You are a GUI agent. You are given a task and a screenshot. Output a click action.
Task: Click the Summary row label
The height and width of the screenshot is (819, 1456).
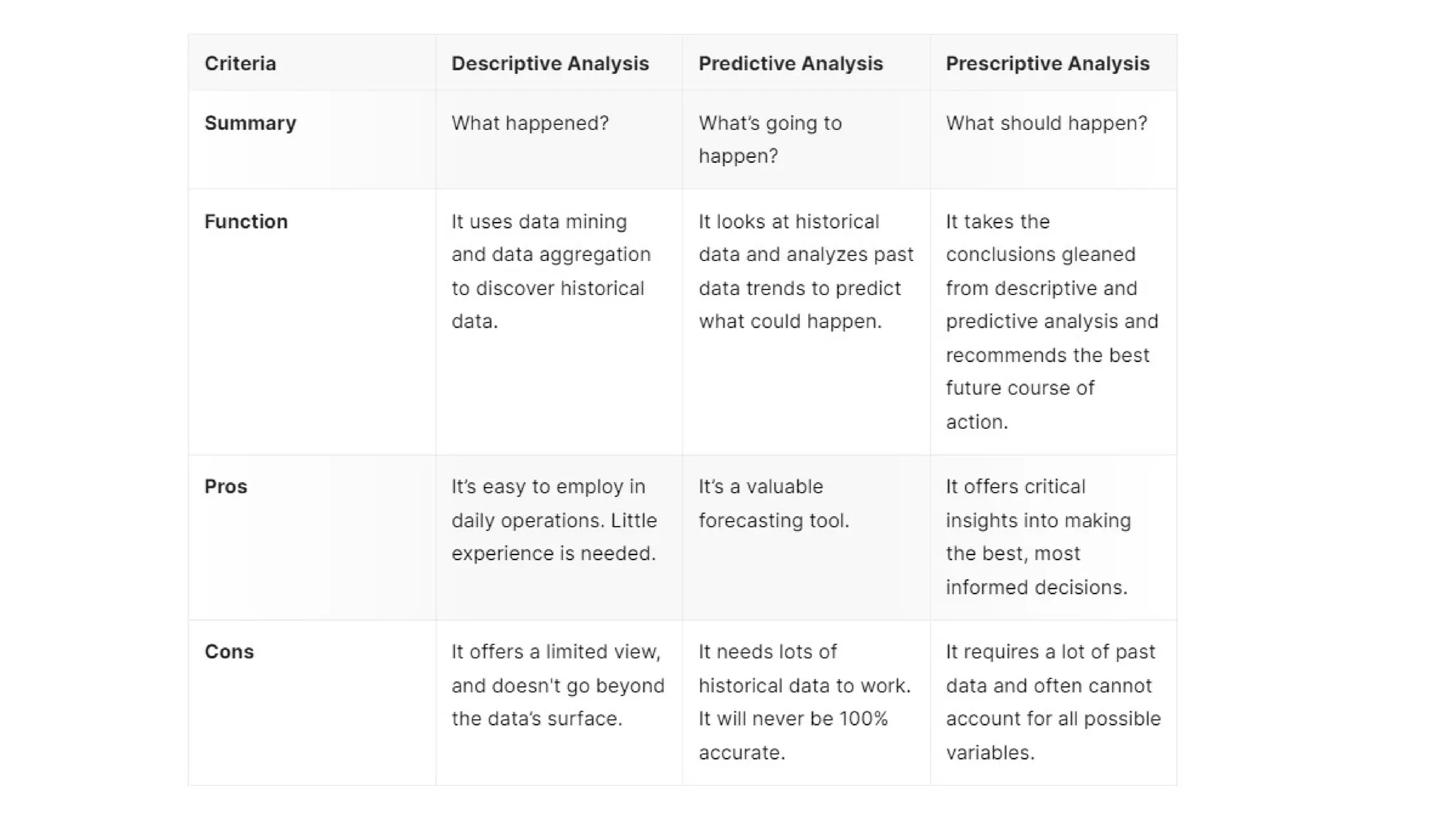point(250,123)
